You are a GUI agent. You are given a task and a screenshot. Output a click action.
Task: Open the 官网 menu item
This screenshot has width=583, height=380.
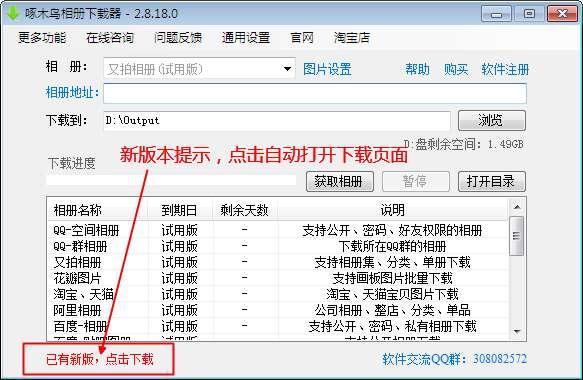(302, 38)
